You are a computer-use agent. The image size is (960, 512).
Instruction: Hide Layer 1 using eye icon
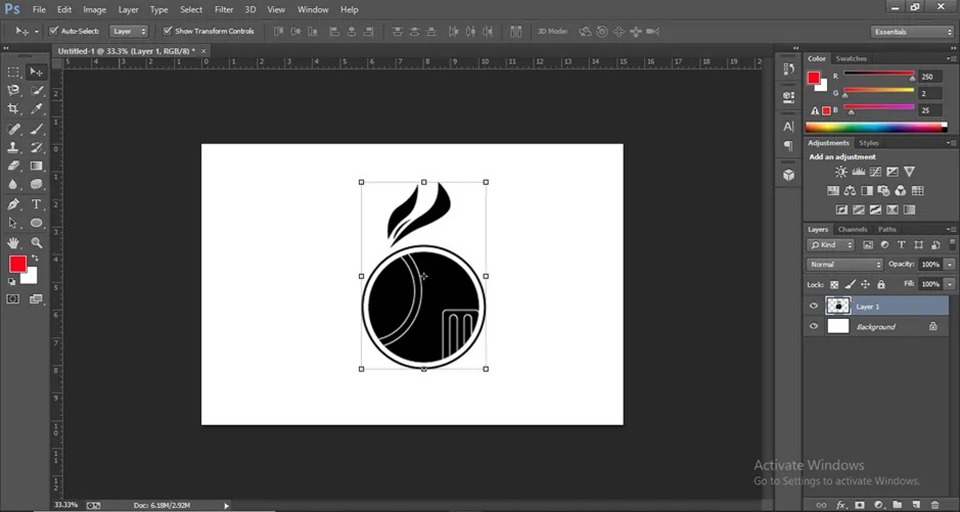pyautogui.click(x=813, y=306)
